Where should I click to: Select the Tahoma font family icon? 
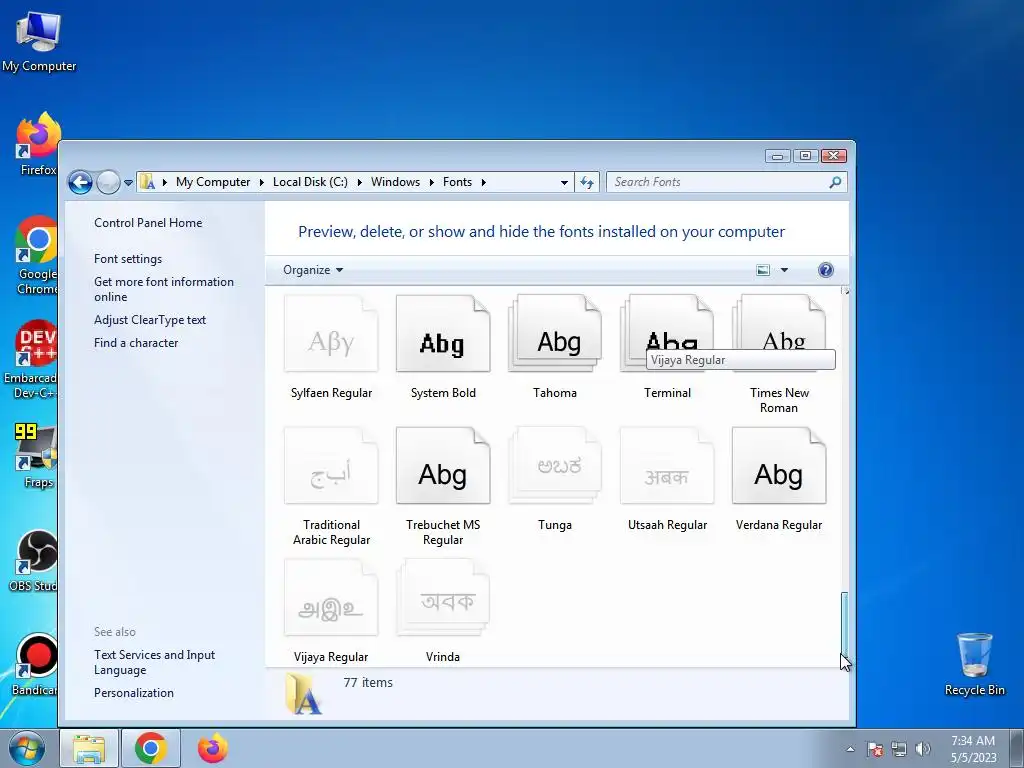click(554, 334)
